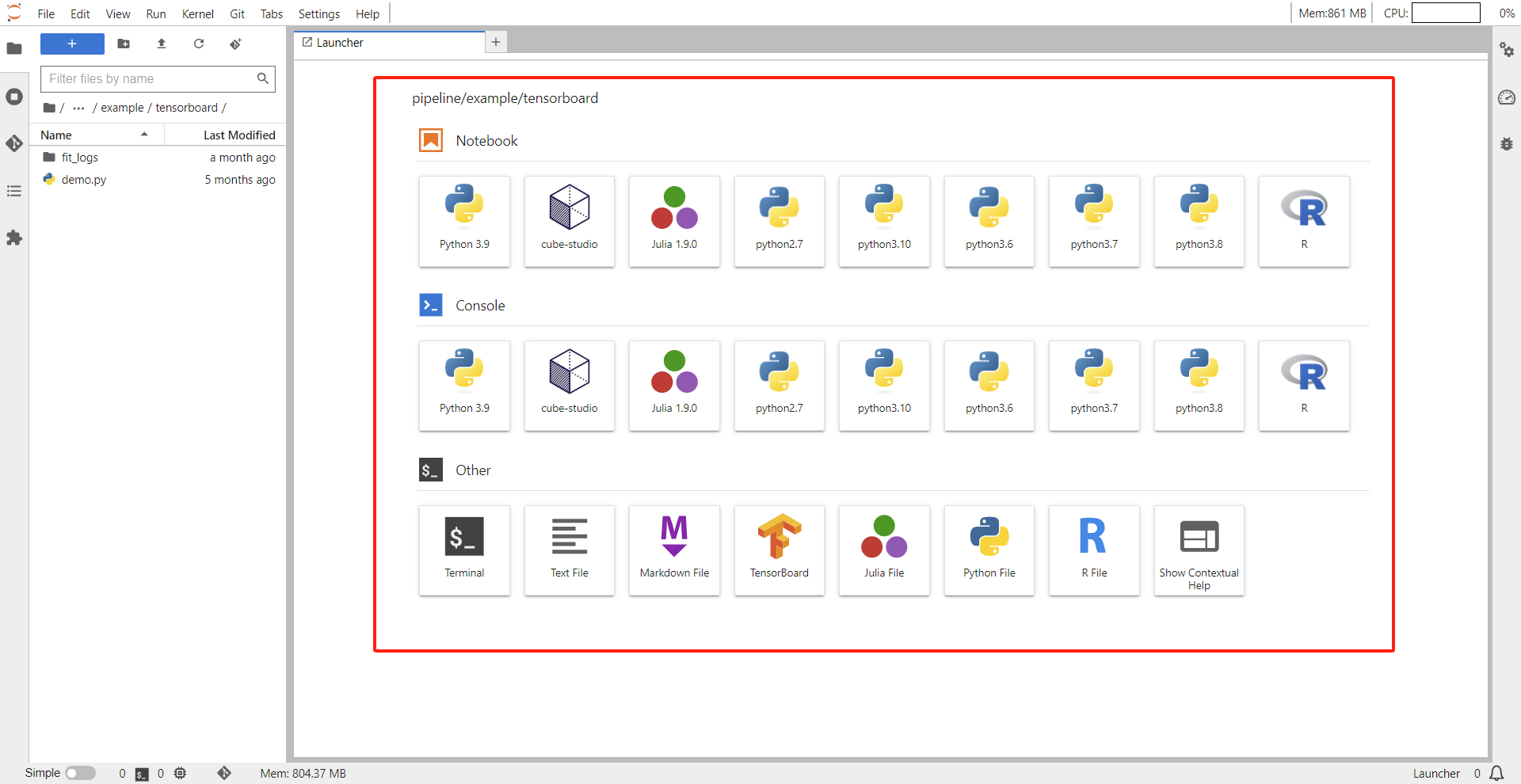Start python2.7 notebook
The image size is (1521, 784).
[780, 221]
